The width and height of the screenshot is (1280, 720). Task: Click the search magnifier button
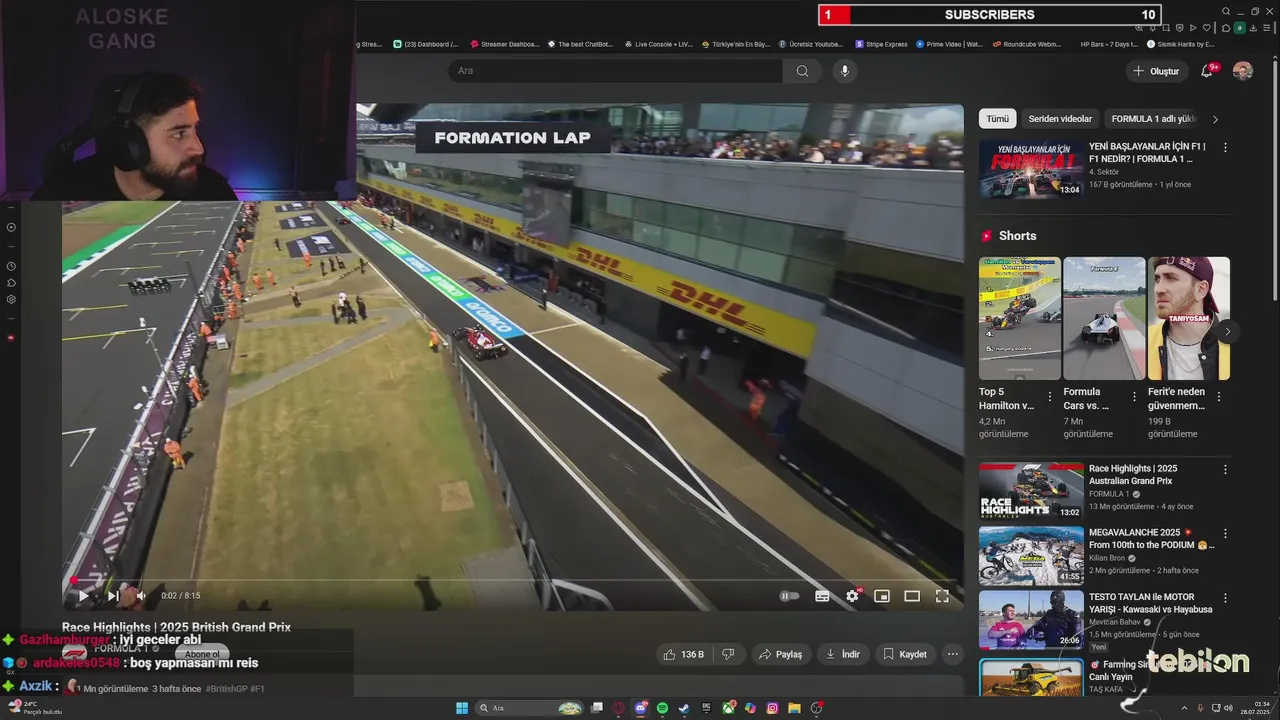tap(802, 71)
